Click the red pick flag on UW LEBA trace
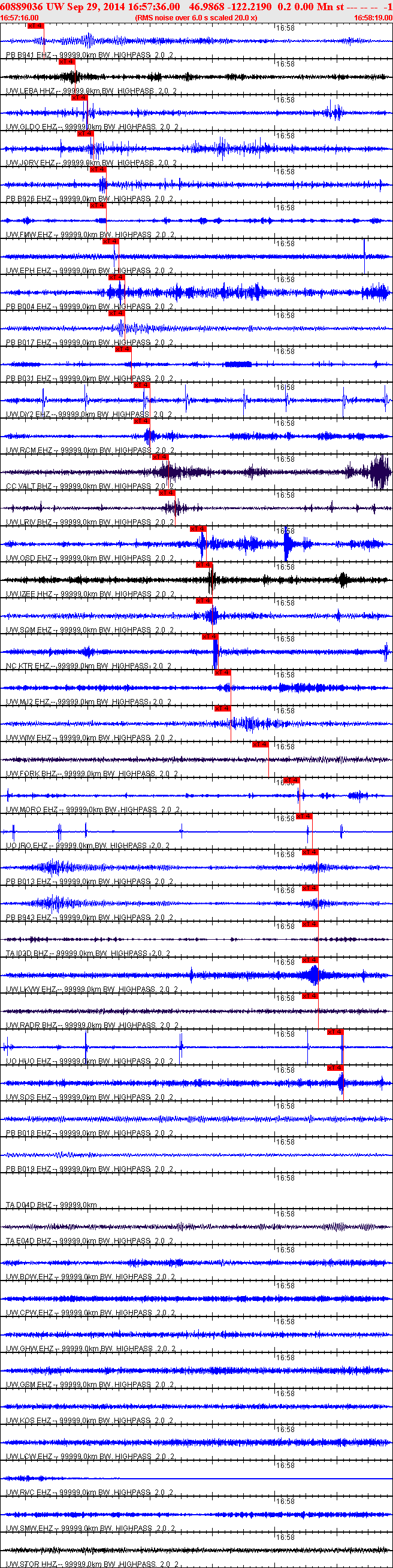393x1568 pixels. click(66, 62)
